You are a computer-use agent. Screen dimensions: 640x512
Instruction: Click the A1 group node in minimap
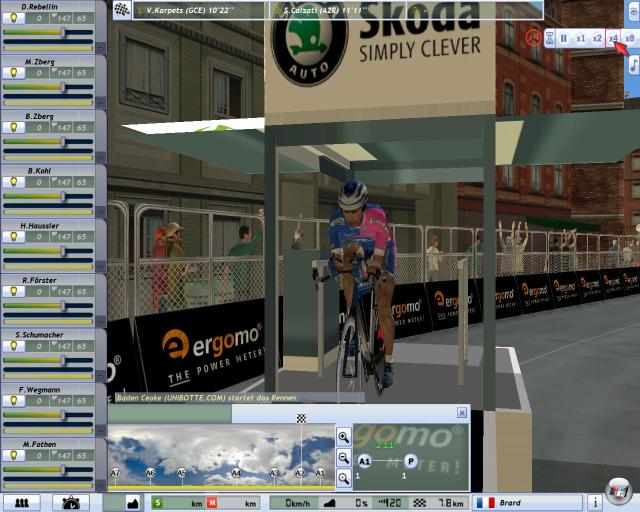point(364,461)
